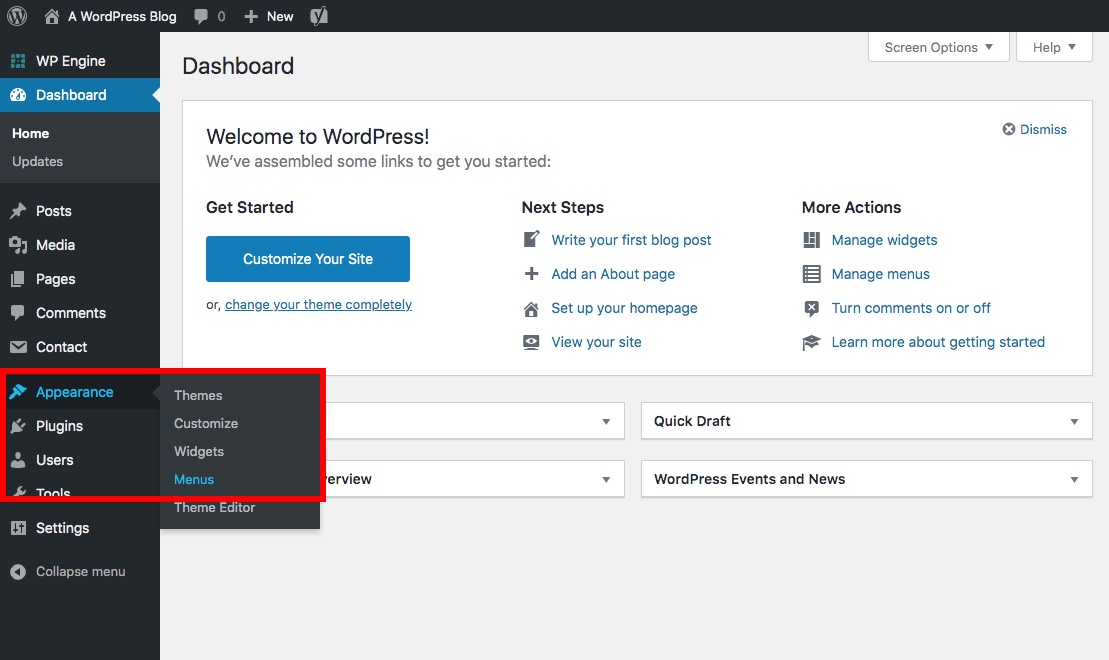Click 'Add an About page' link

[x=613, y=274]
